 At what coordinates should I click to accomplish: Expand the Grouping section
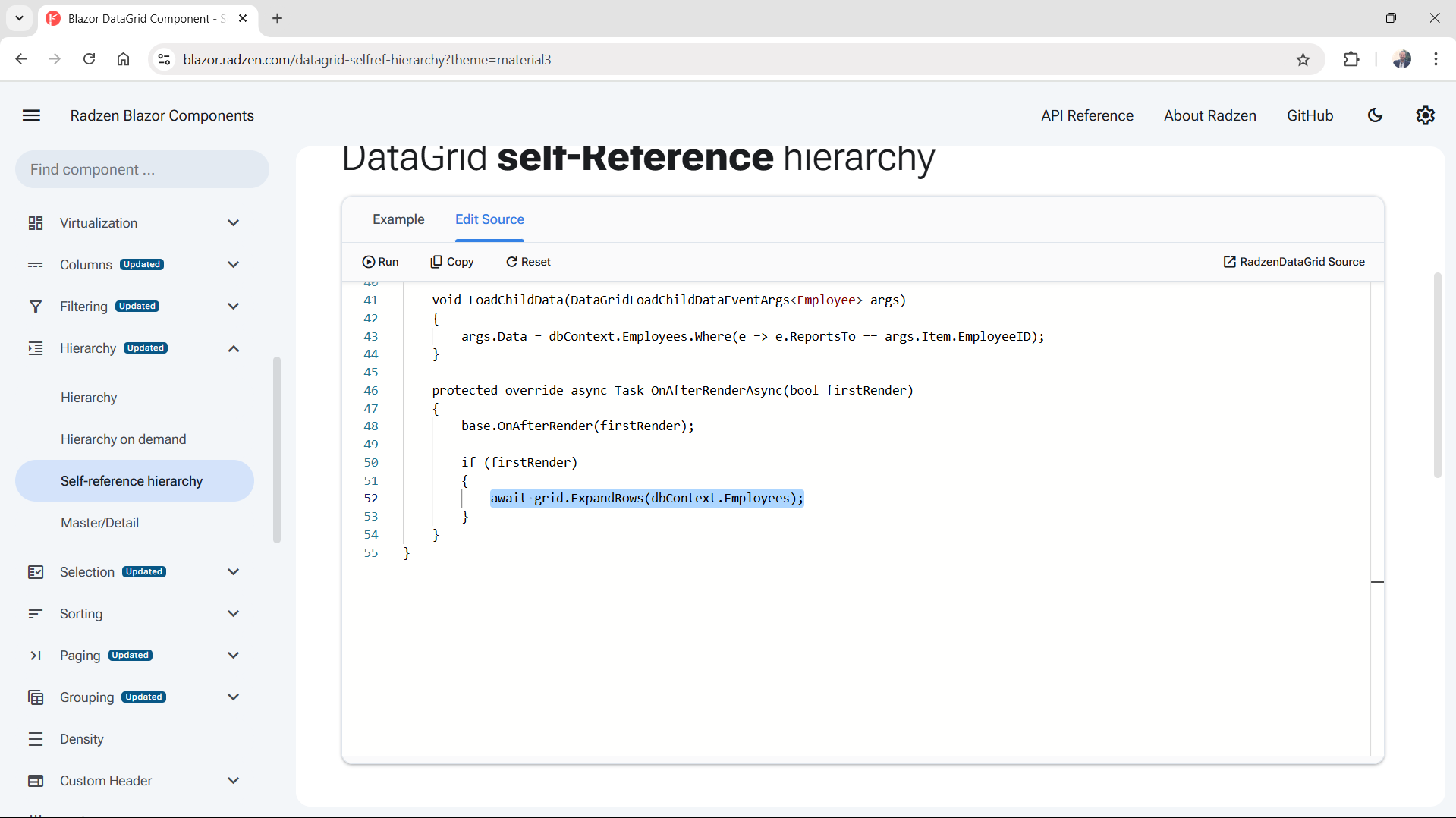coord(234,697)
